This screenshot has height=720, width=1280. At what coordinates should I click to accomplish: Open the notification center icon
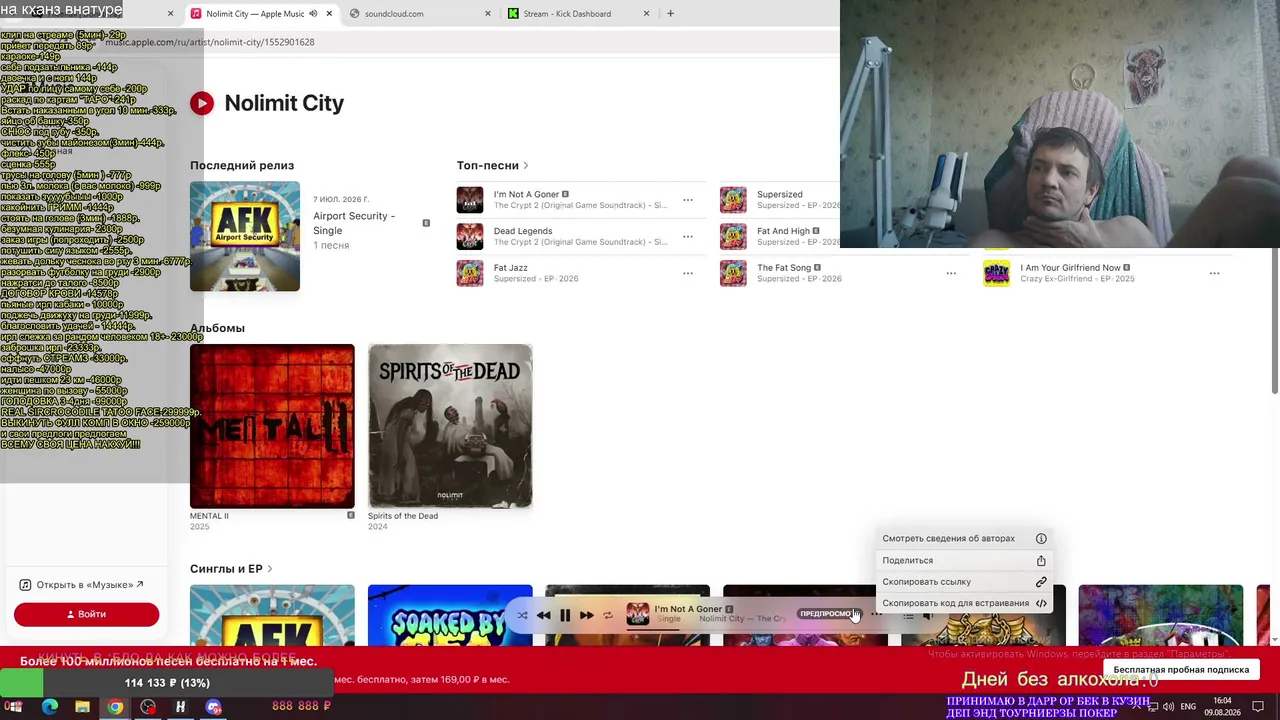(x=1258, y=707)
